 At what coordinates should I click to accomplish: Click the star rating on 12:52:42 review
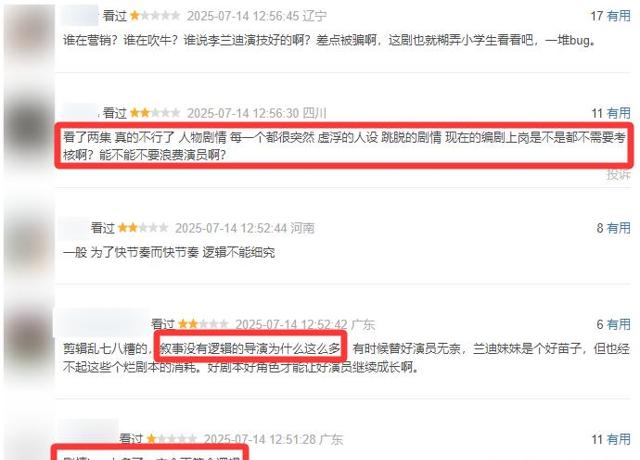(203, 324)
